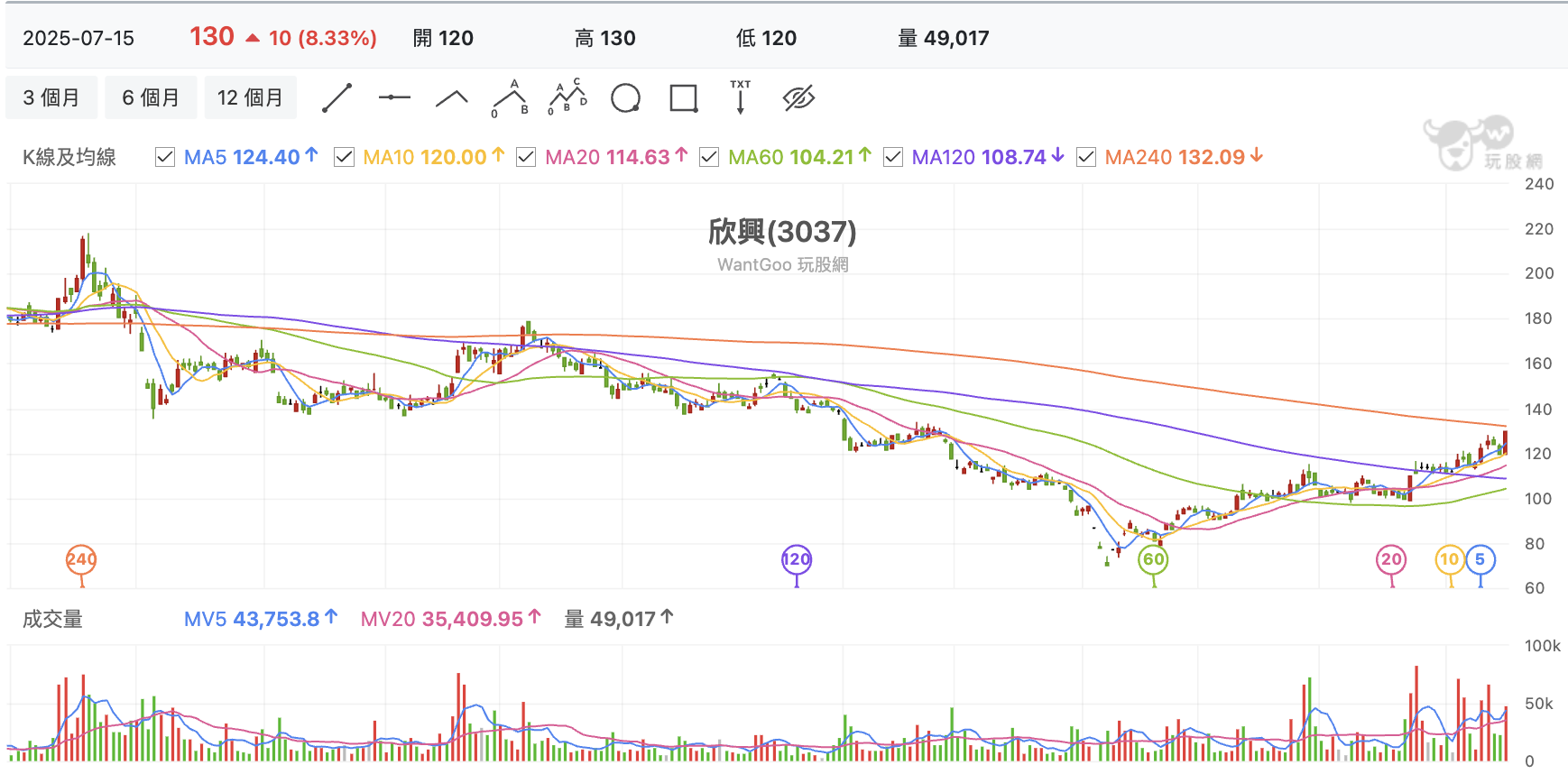This screenshot has width=1568, height=774.
Task: Toggle the hide drawings eye icon
Action: coord(798,98)
